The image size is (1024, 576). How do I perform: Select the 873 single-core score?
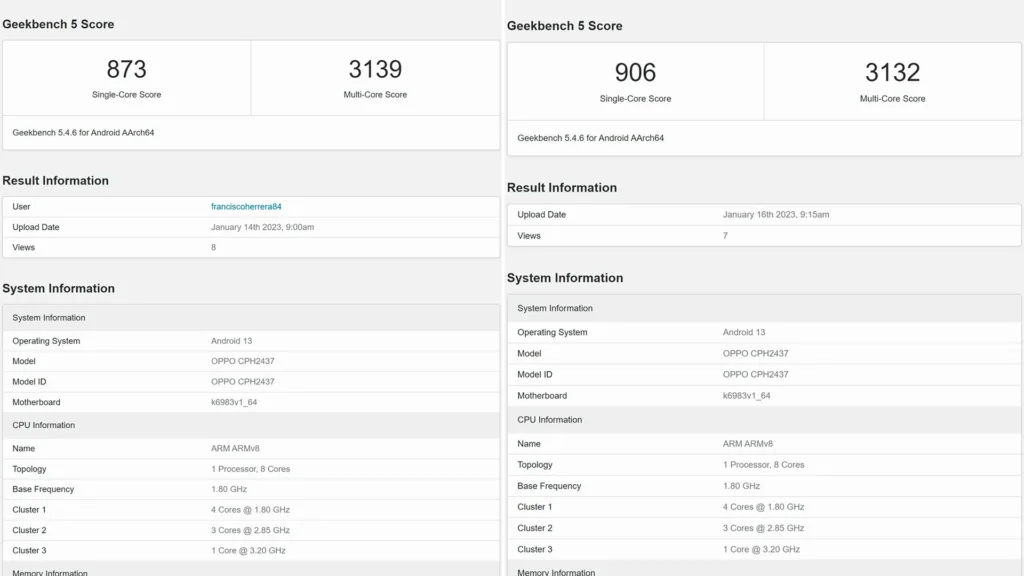[127, 69]
